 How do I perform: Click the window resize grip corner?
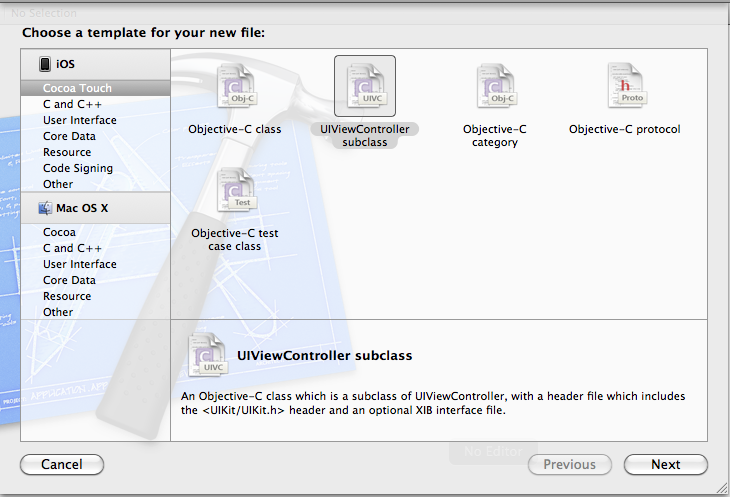click(x=722, y=489)
